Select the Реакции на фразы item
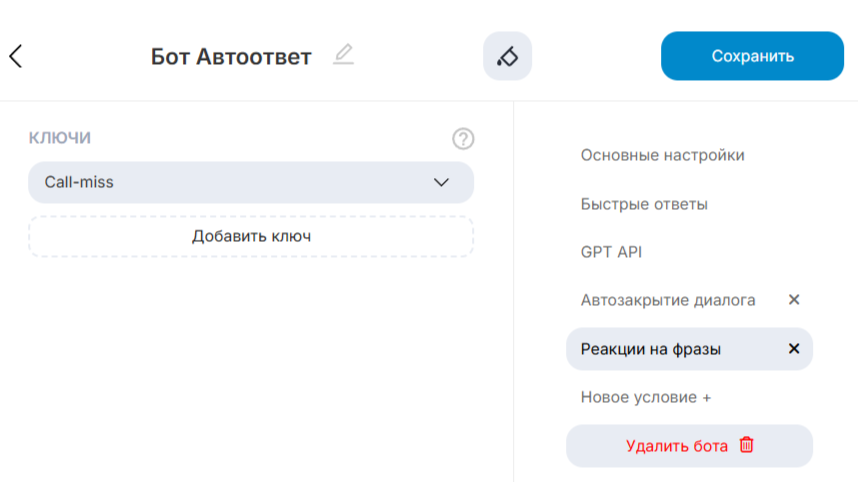Viewport: 858px width, 482px height. 651,349
